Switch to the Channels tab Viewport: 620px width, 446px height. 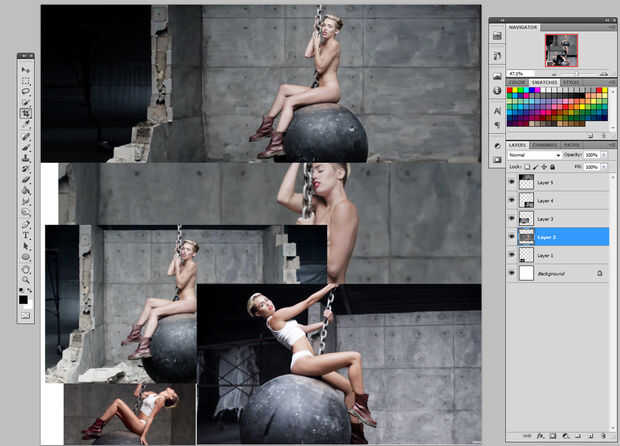[544, 145]
